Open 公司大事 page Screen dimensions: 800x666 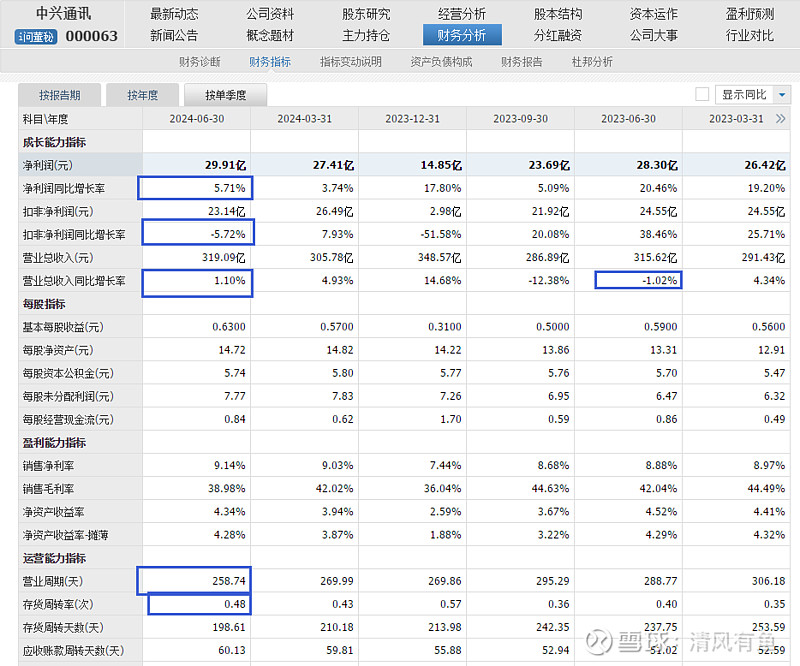pos(654,35)
